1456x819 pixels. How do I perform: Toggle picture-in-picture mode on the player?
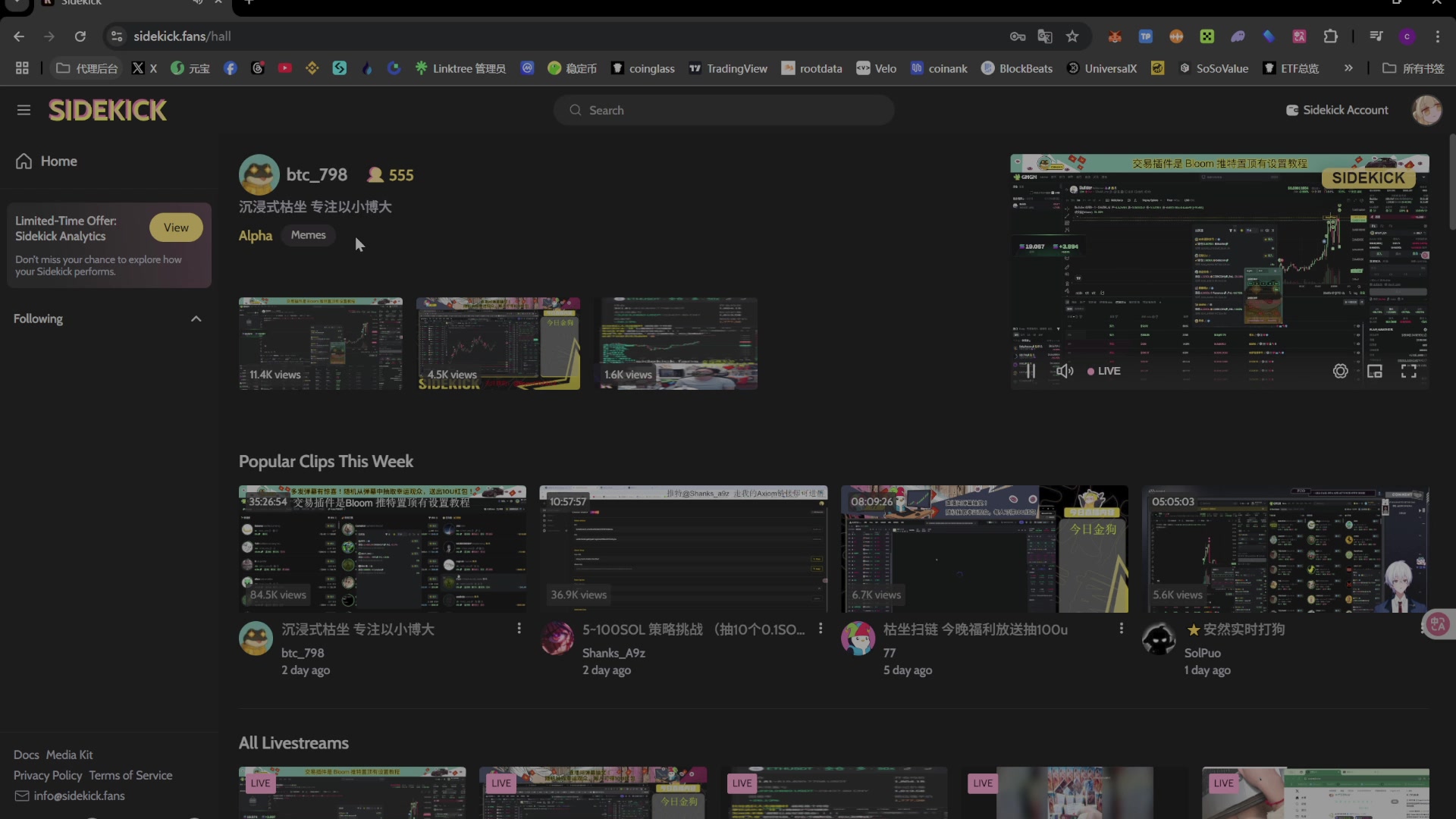tap(1375, 371)
